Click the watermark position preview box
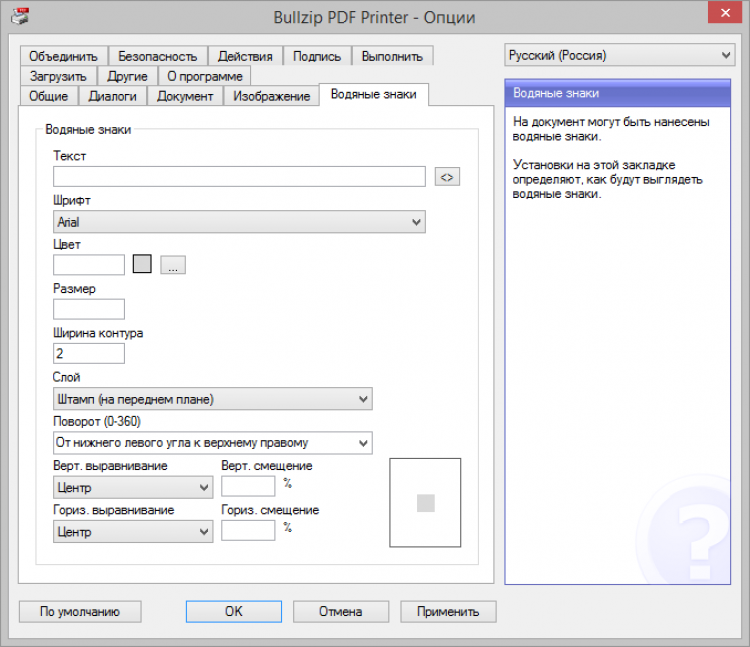The width and height of the screenshot is (750, 647). point(425,503)
